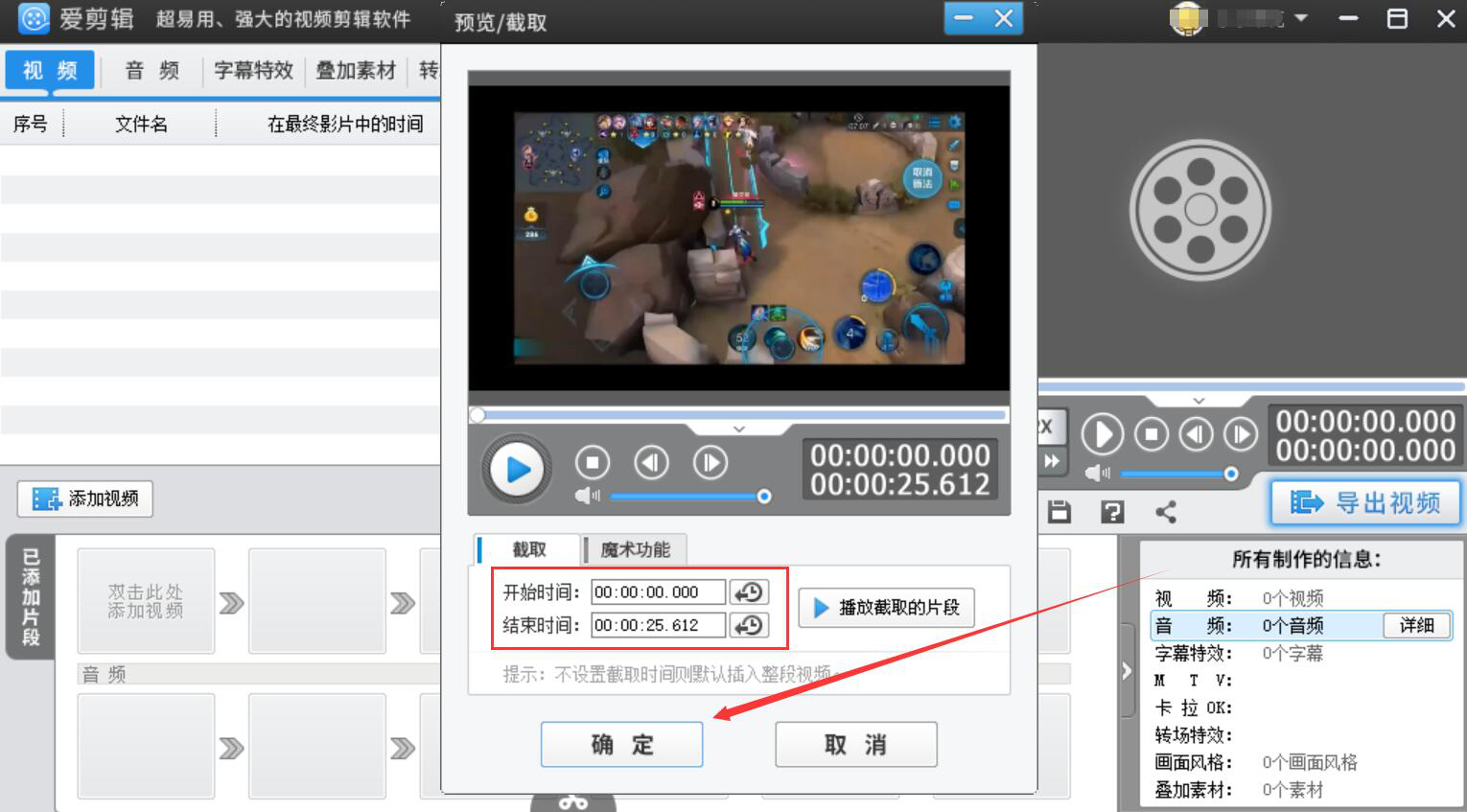Screen dimensions: 1467x812
Task: Click the save project floppy icon
Action: click(x=1059, y=512)
